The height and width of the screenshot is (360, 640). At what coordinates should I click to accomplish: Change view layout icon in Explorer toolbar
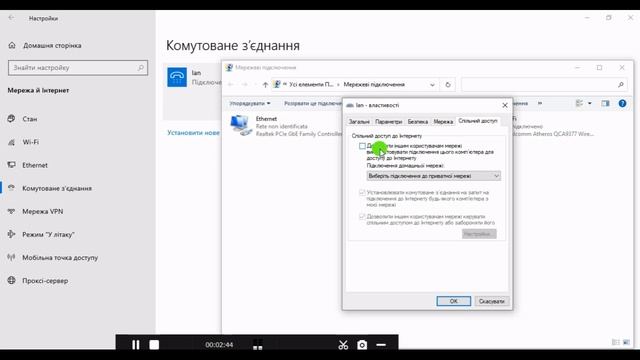point(579,104)
